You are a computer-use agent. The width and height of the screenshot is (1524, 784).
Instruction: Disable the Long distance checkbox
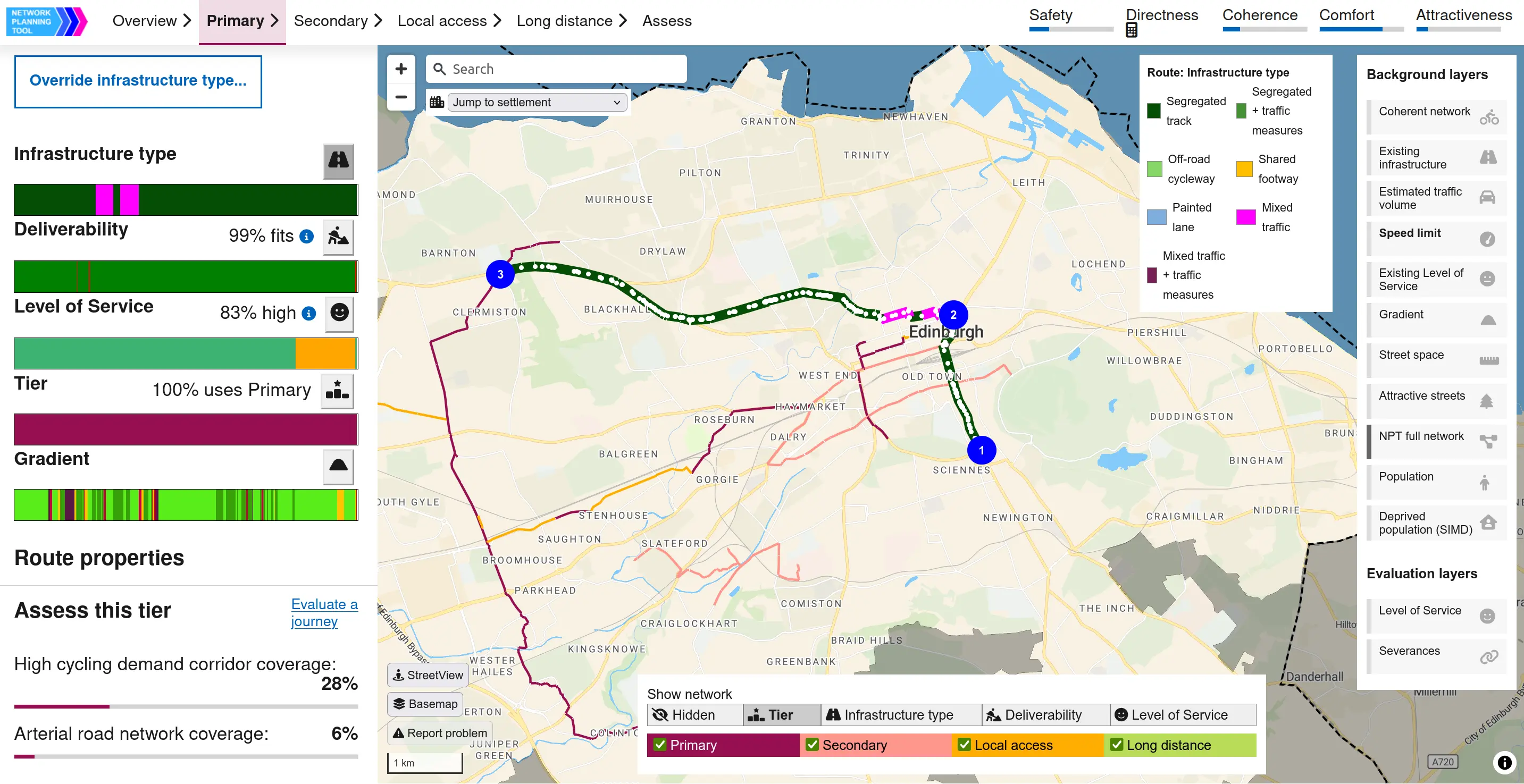pyautogui.click(x=1116, y=744)
